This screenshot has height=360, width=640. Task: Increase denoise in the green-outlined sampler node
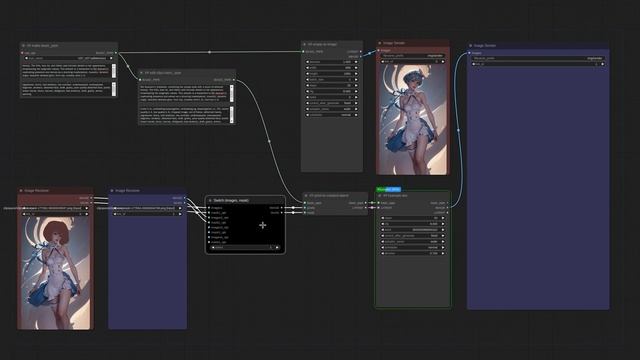[x=443, y=253]
